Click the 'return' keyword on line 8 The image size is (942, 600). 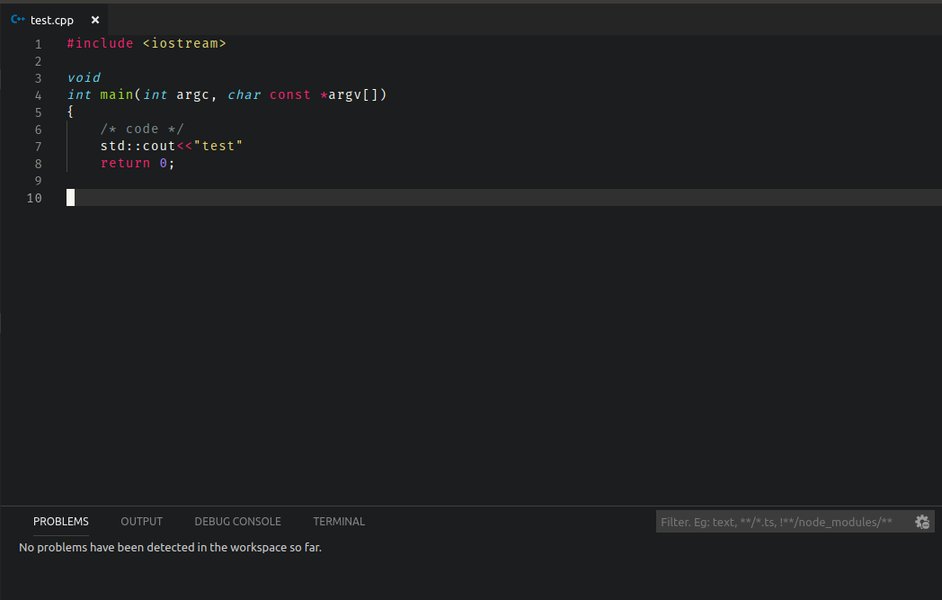click(125, 163)
